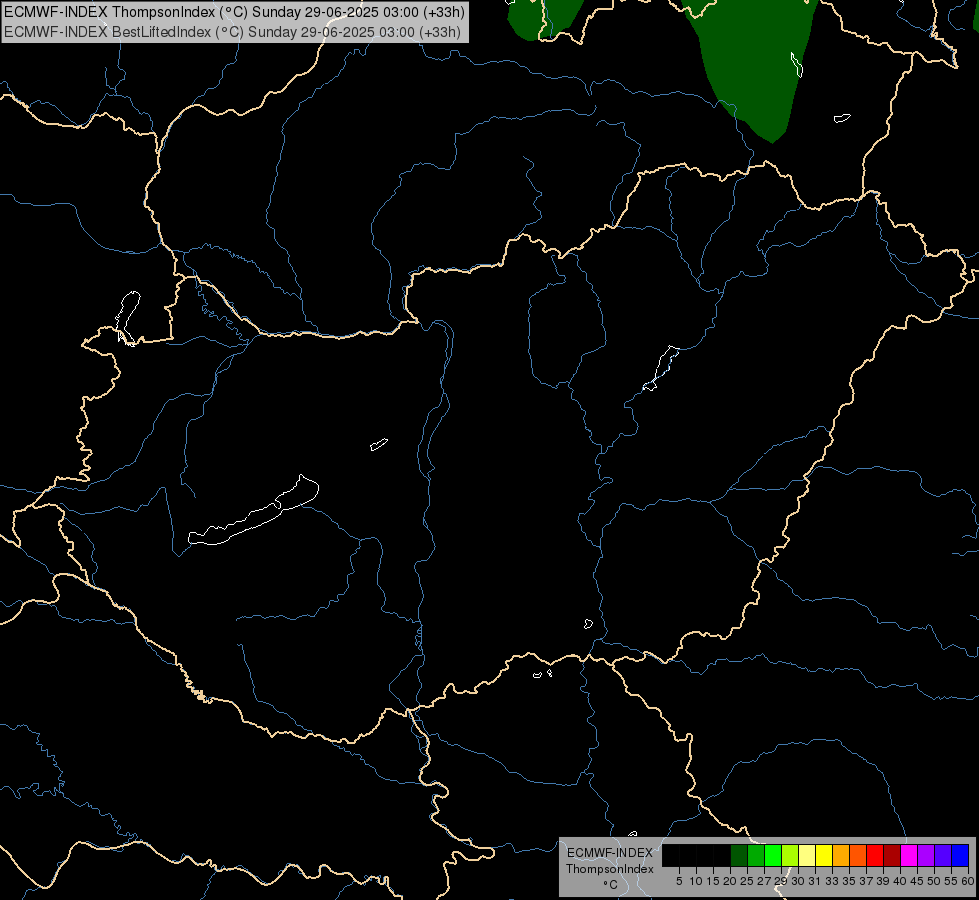Click the legend tick value 40
This screenshot has height=900, width=979.
pyautogui.click(x=900, y=881)
